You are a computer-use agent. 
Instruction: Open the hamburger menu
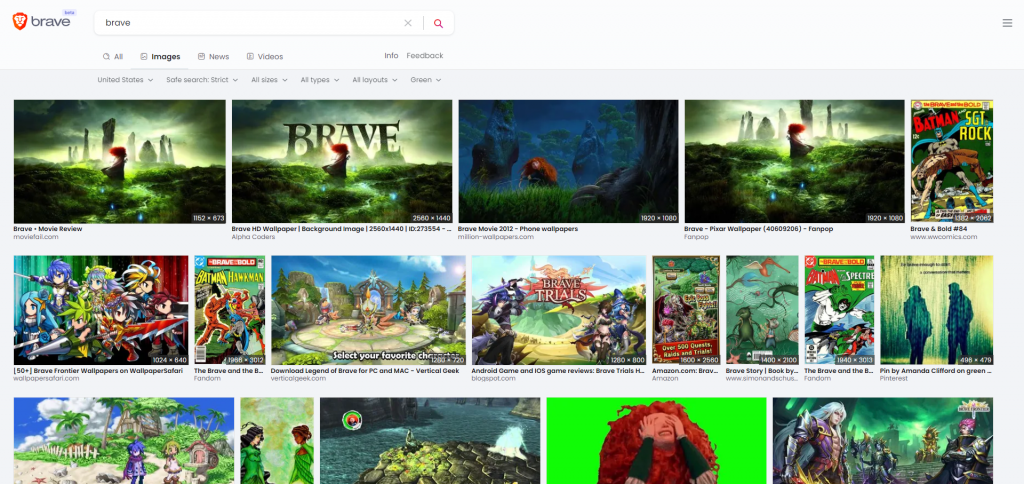pos(1006,23)
